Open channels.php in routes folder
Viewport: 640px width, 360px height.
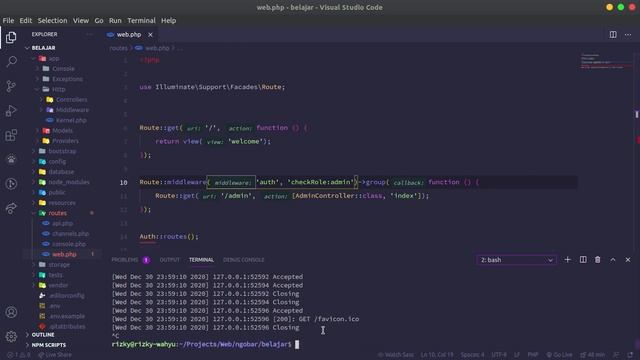click(x=70, y=234)
